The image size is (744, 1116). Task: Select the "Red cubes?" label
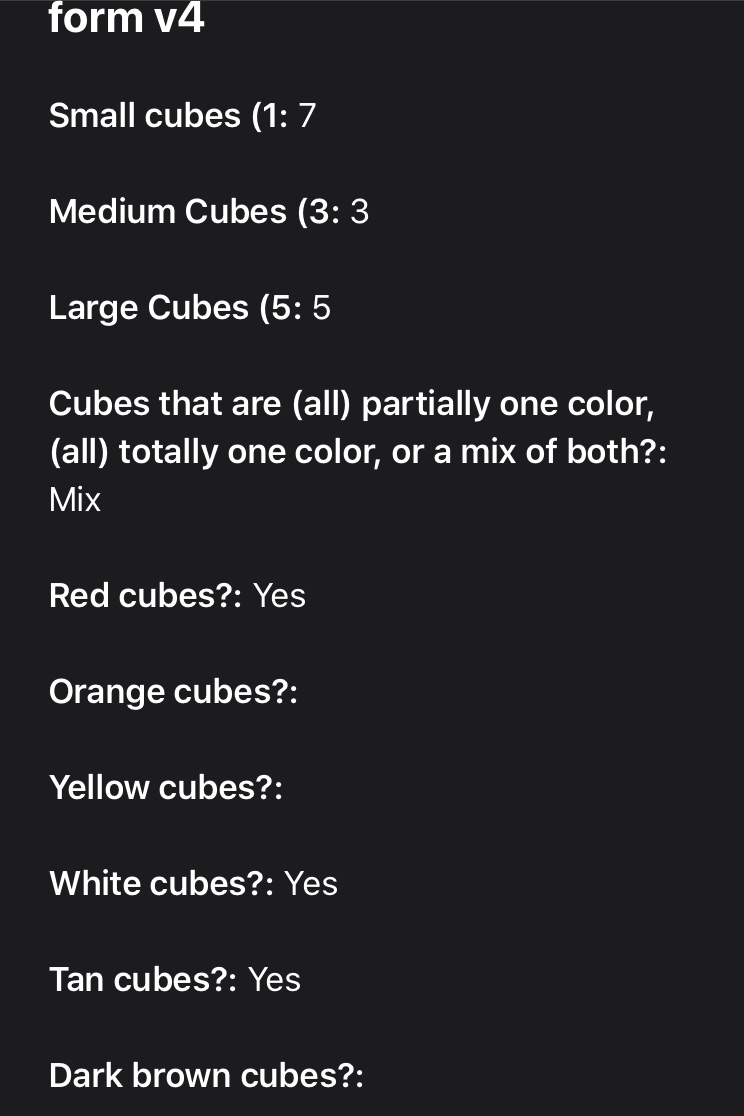(x=145, y=596)
